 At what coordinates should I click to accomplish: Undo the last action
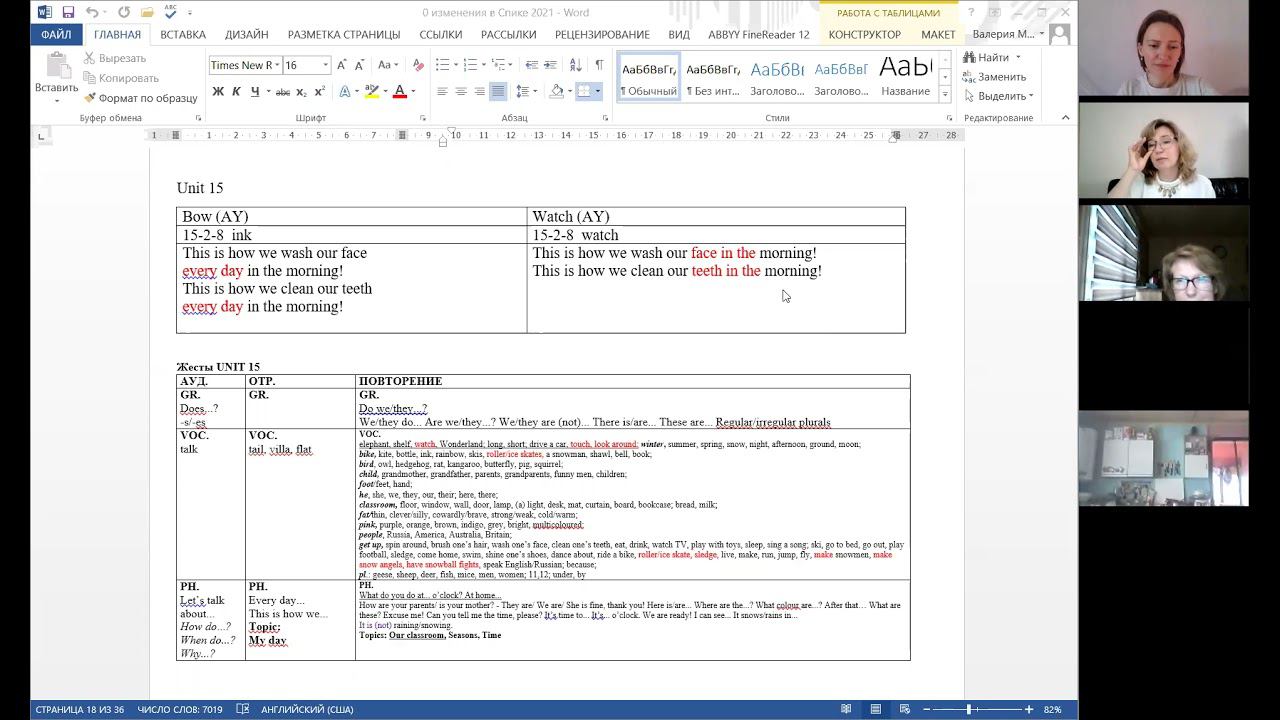point(92,13)
